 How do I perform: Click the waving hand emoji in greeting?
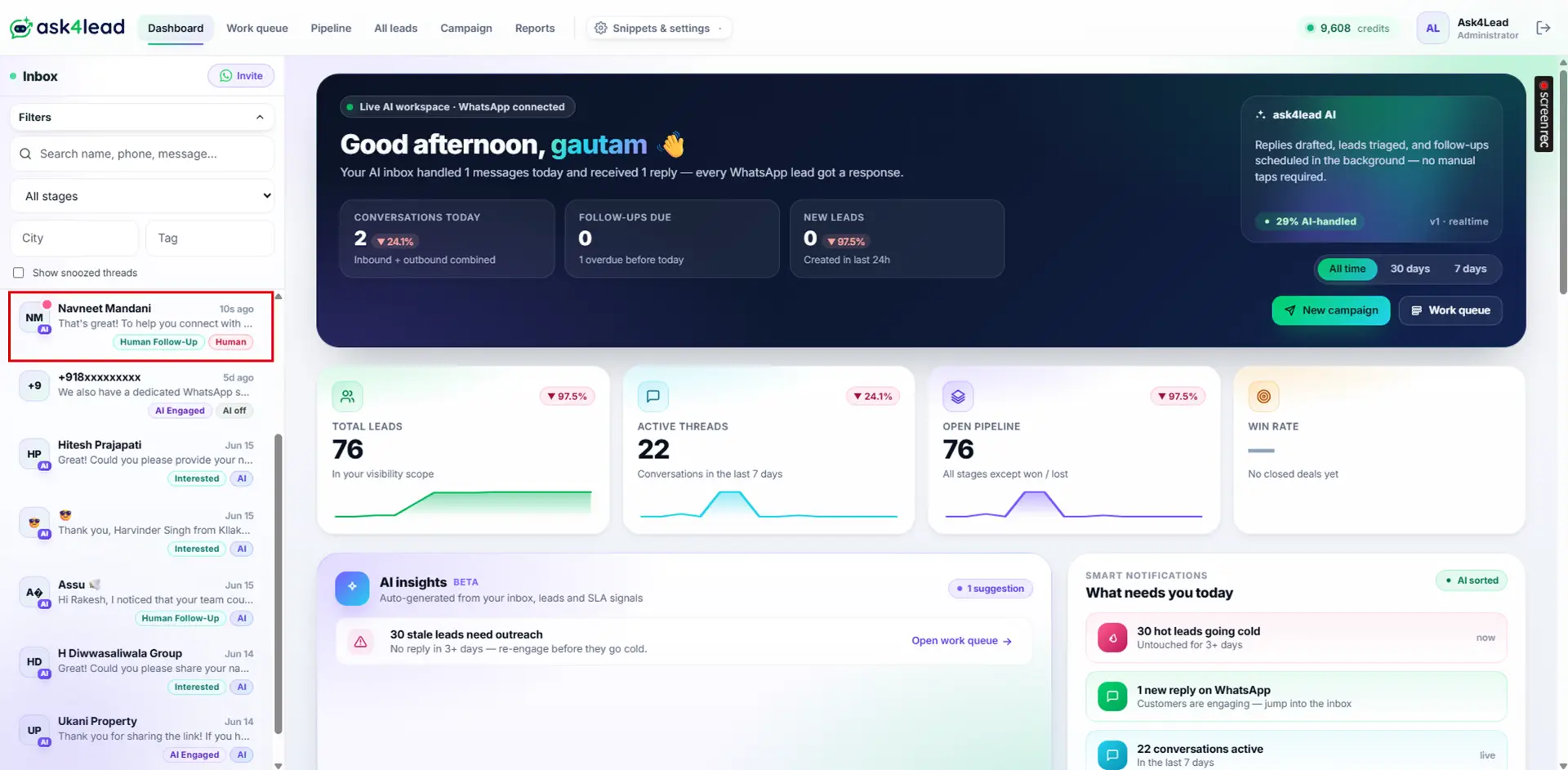tap(673, 145)
